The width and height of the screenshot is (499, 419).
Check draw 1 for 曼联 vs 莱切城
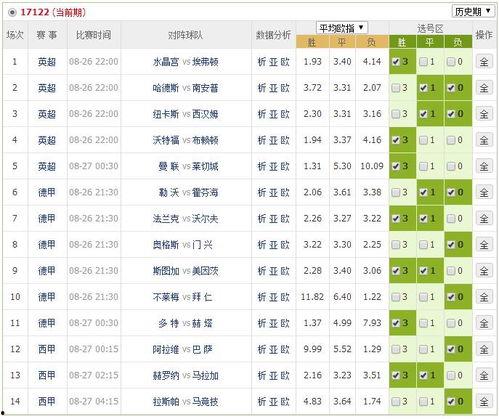coord(423,166)
